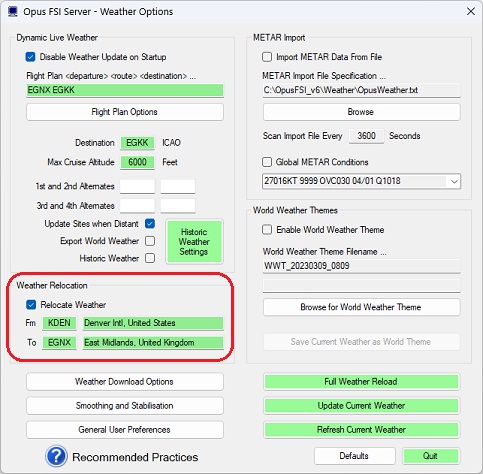Click the Recommended Practices help icon
Image resolution: width=483 pixels, height=474 pixels.
coord(56,456)
